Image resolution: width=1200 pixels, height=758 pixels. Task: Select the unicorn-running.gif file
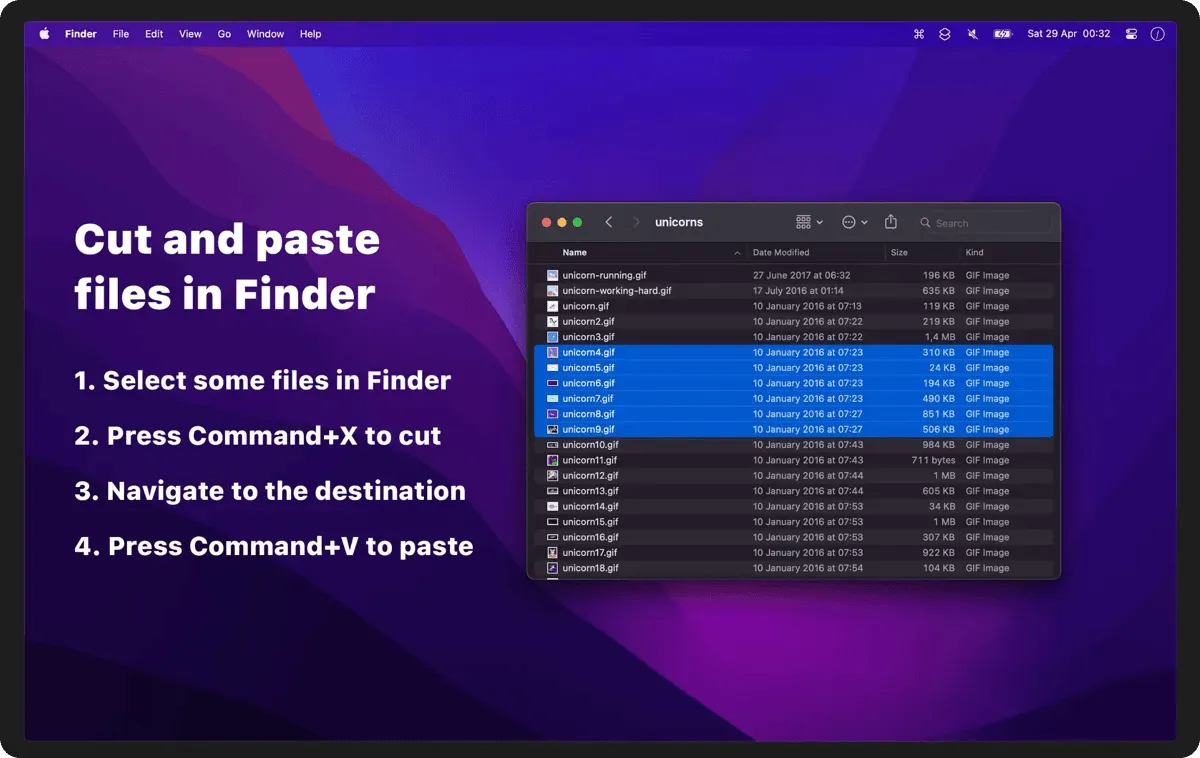tap(605, 275)
